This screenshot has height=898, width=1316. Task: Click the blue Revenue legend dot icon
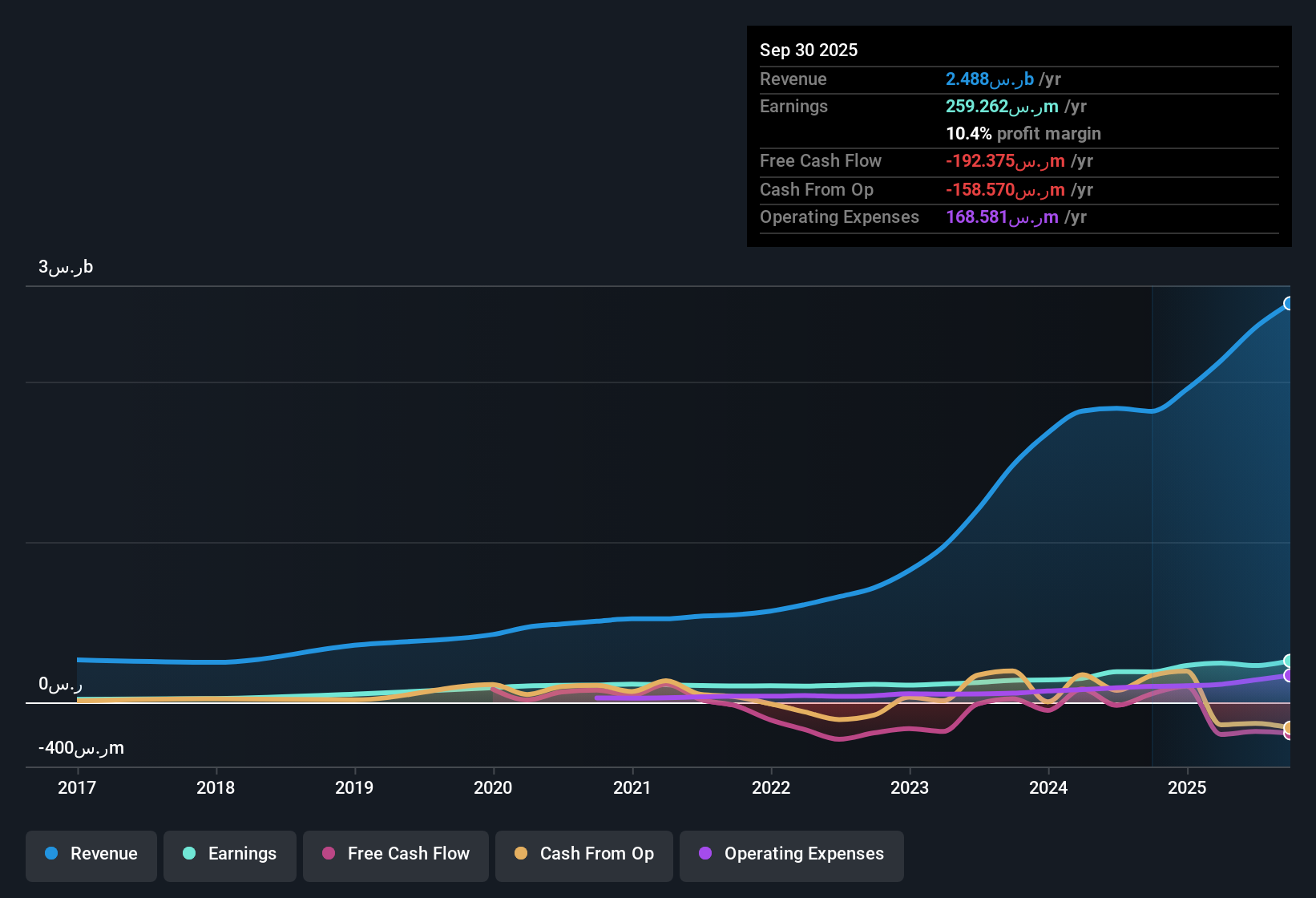[x=50, y=854]
